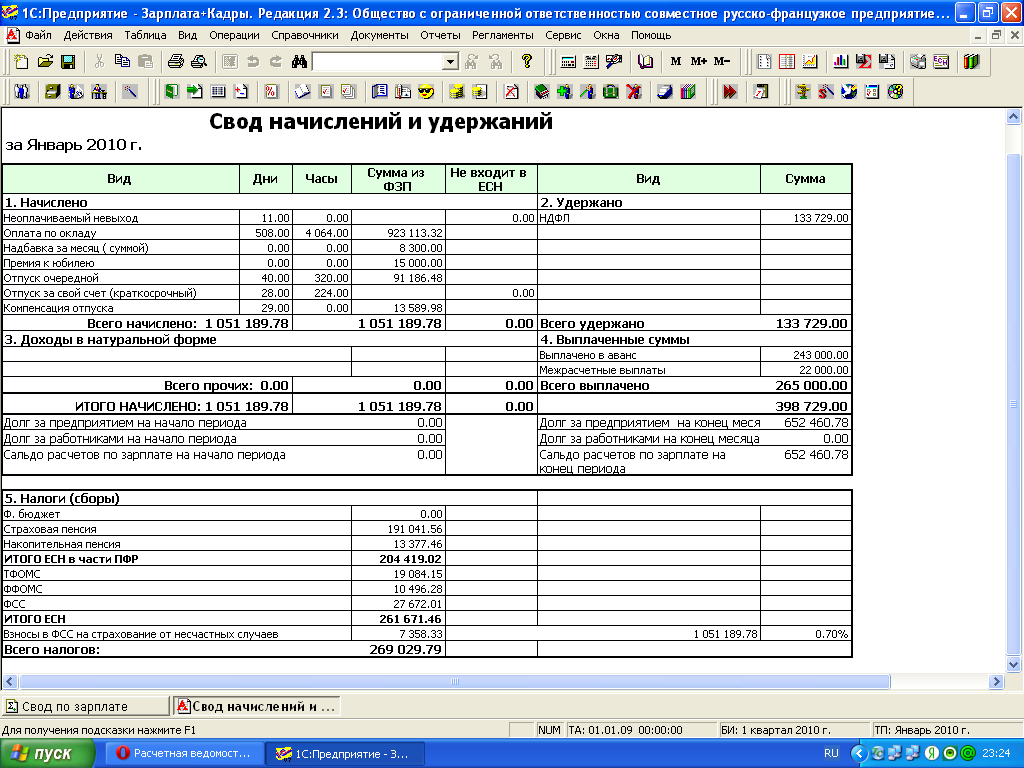
Task: Click the horizontal scrollbar left arrow
Action: pyautogui.click(x=10, y=681)
